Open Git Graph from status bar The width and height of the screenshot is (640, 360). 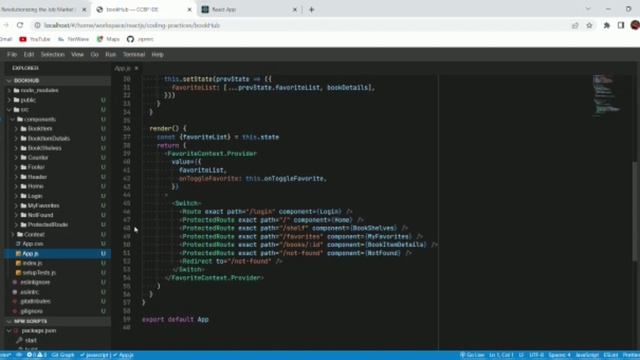(x=63, y=355)
